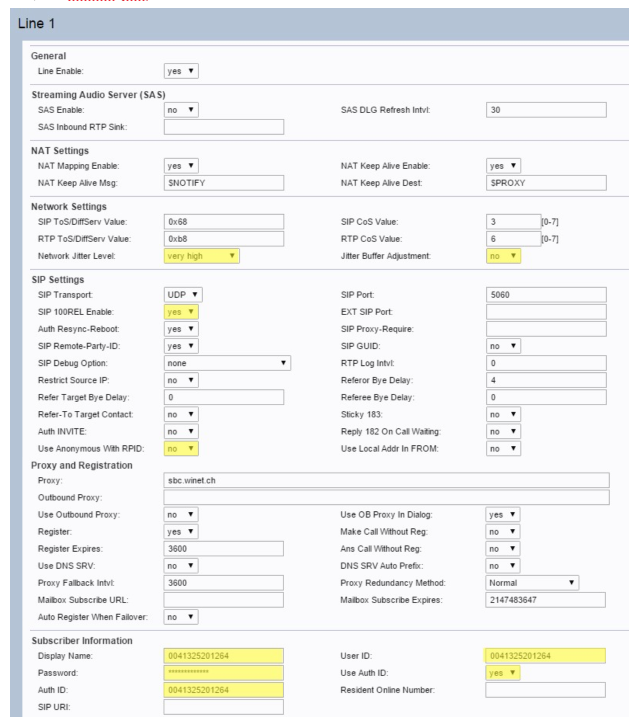Open Reply 182 On Call Waiting dropdown
Viewport: 629px width, 724px height.
tap(503, 431)
